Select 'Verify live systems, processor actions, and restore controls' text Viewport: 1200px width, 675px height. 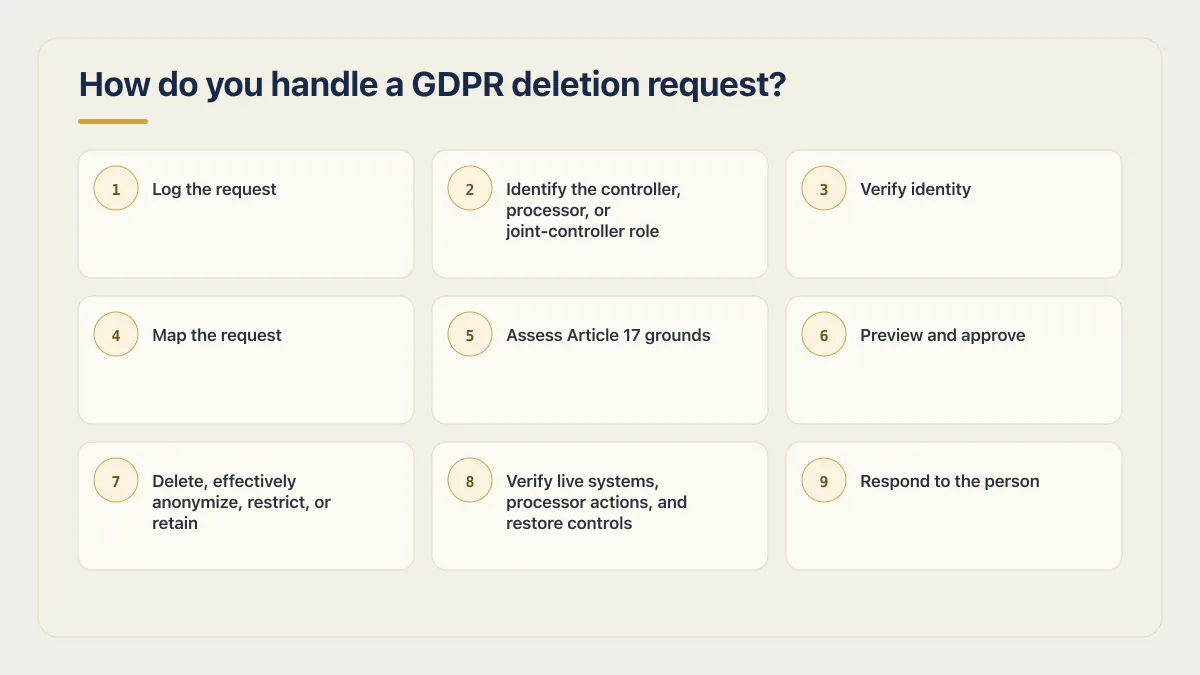[x=596, y=502]
